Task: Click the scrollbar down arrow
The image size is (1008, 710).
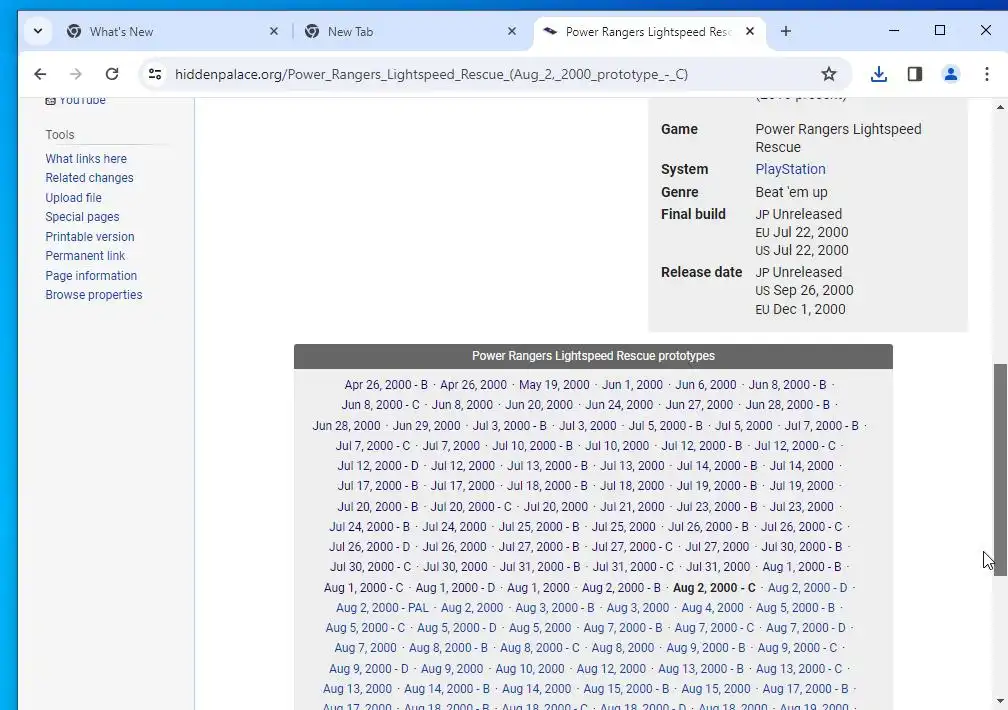Action: tap(1000, 701)
